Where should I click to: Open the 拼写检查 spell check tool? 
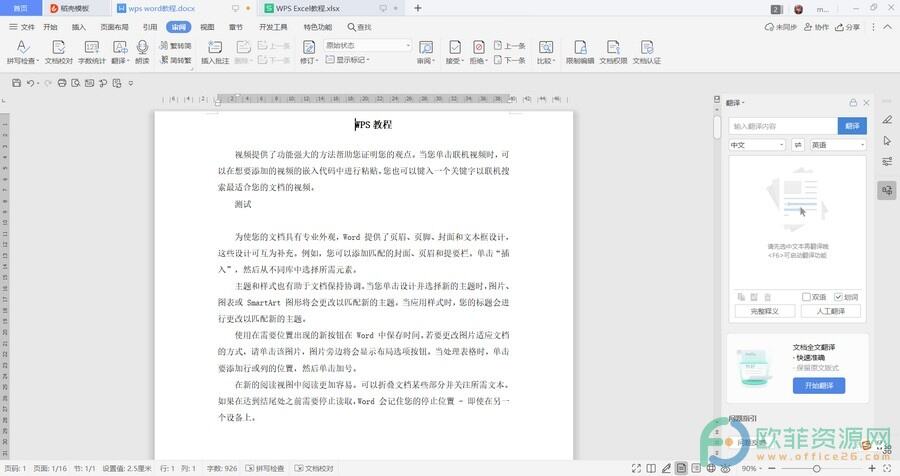[x=22, y=52]
